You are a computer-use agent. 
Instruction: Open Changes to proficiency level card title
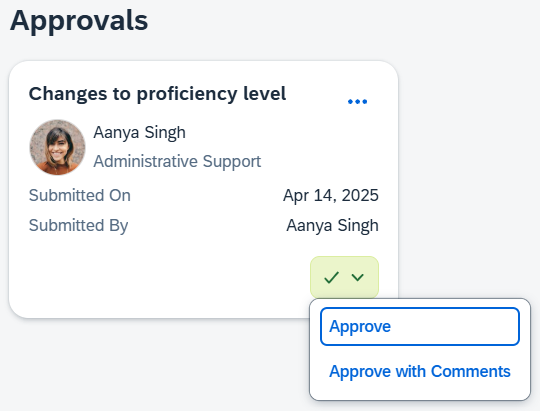pos(157,94)
